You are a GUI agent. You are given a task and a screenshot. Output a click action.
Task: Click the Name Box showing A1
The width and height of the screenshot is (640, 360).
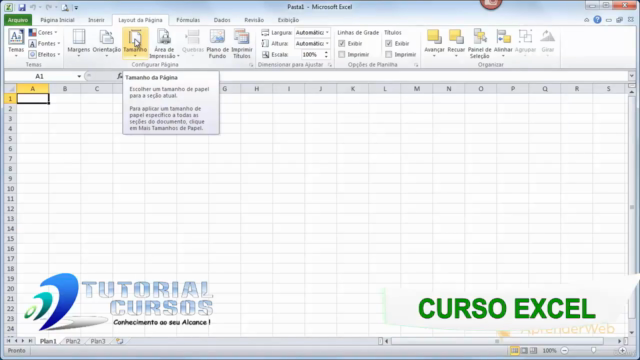click(x=40, y=76)
